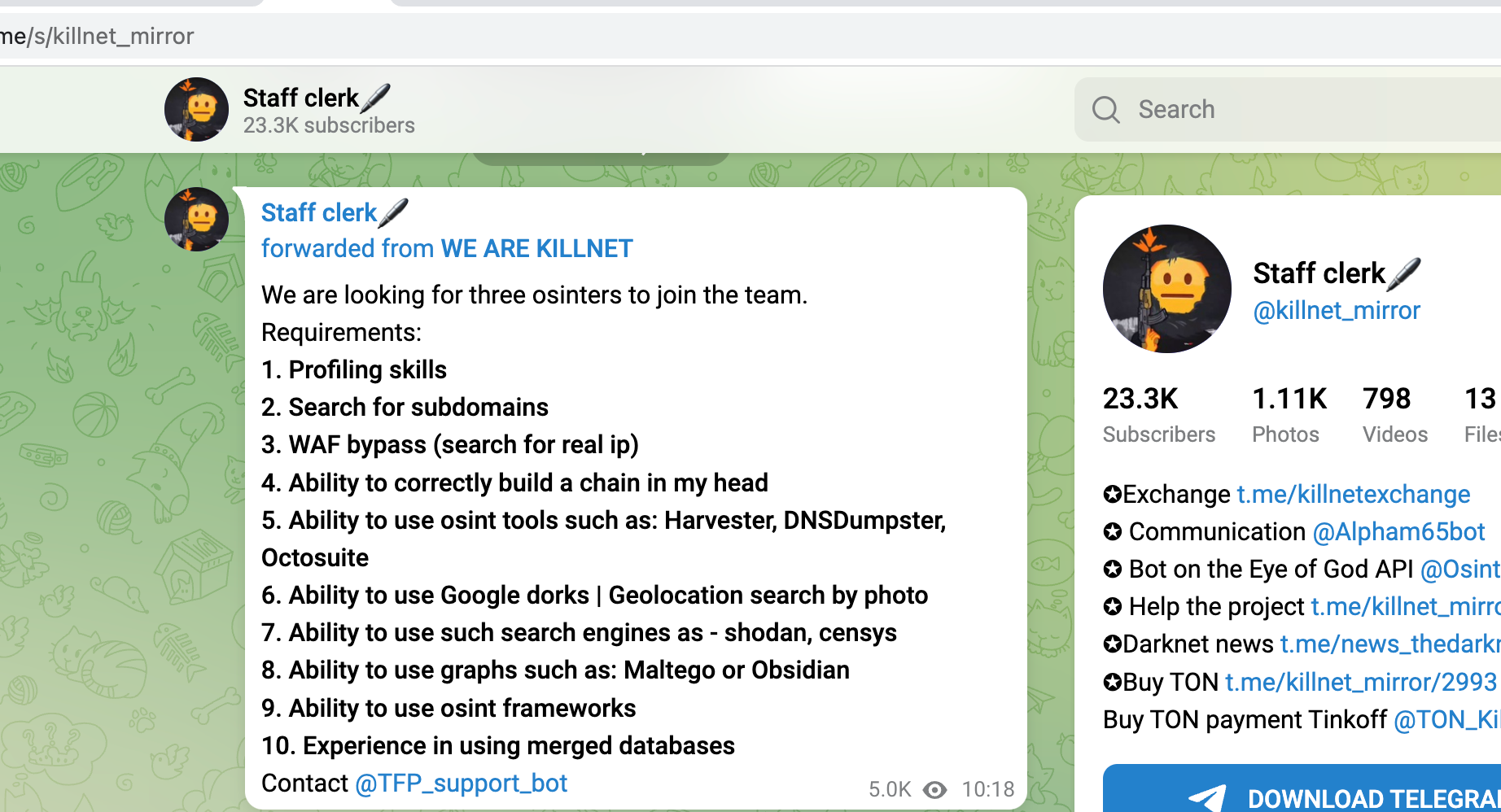The image size is (1501, 812).
Task: Open the 1.11K Photos counter
Action: click(1289, 415)
